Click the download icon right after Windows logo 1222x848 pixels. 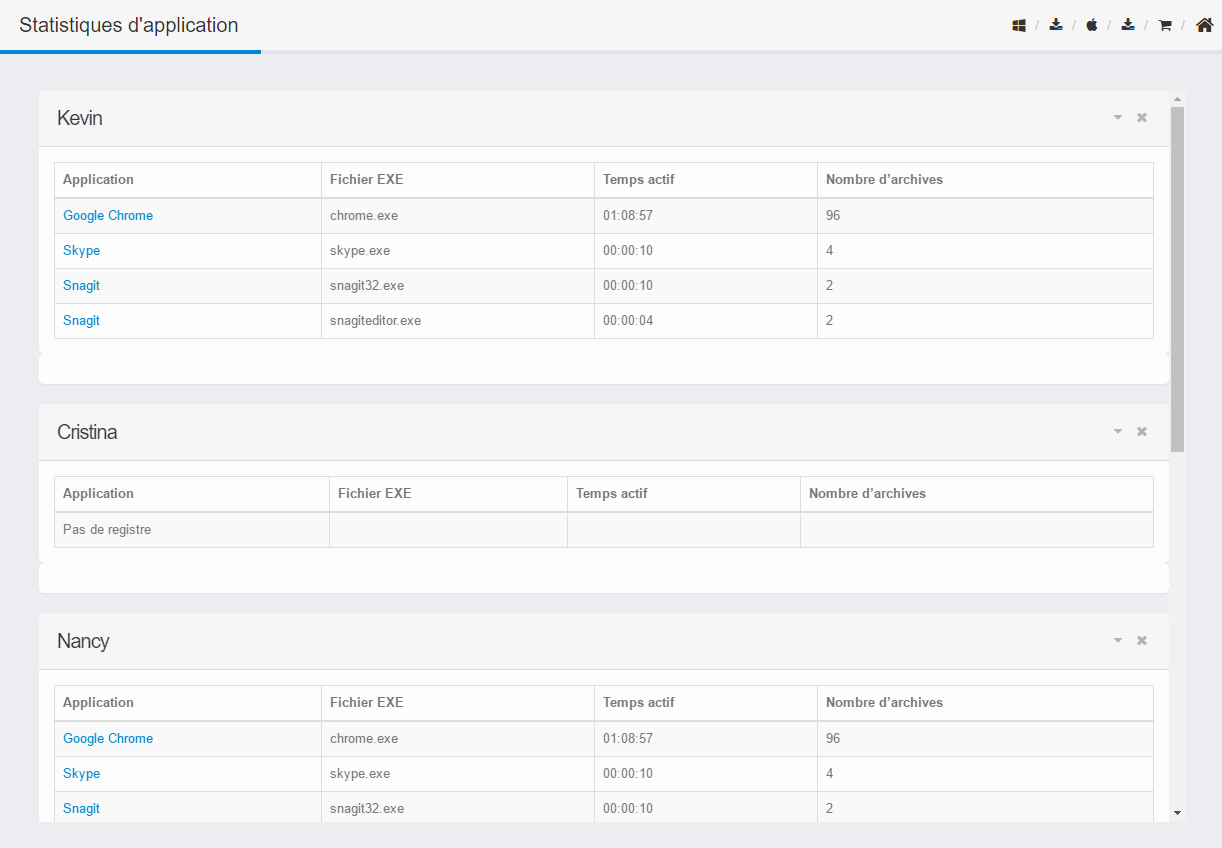(x=1056, y=25)
